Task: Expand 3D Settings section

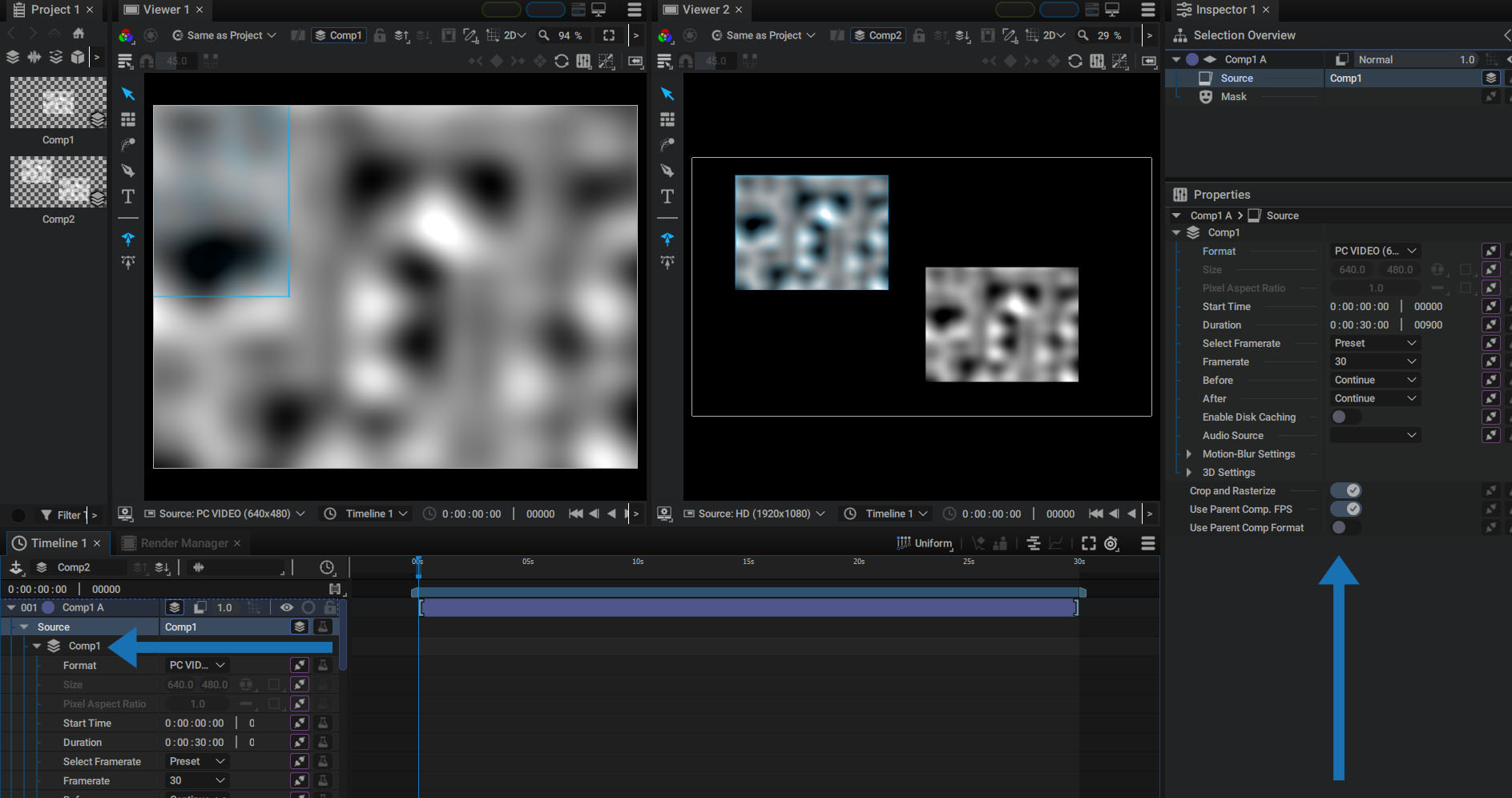Action: pos(1189,472)
